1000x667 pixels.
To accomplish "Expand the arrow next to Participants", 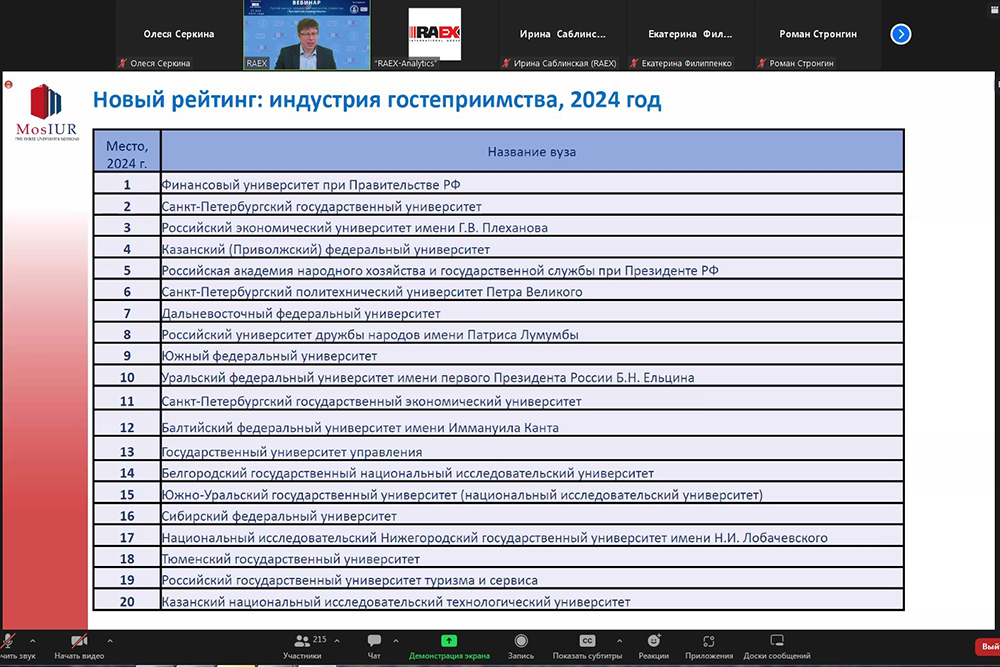I will click(x=336, y=639).
